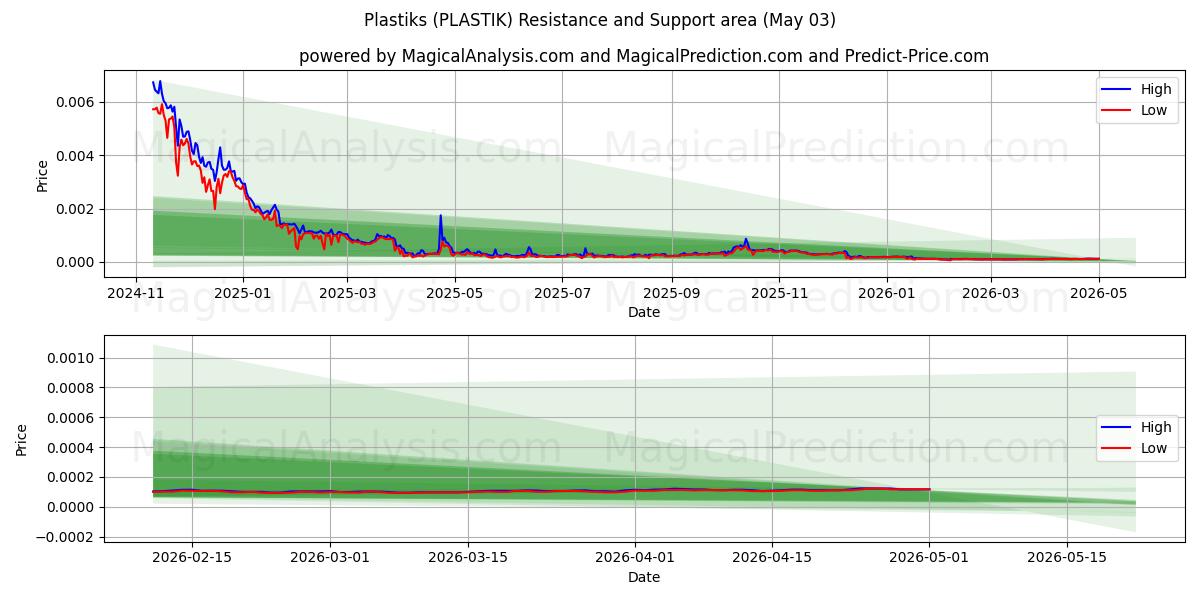Click the '2025-03' x-axis tick label

pos(347,293)
